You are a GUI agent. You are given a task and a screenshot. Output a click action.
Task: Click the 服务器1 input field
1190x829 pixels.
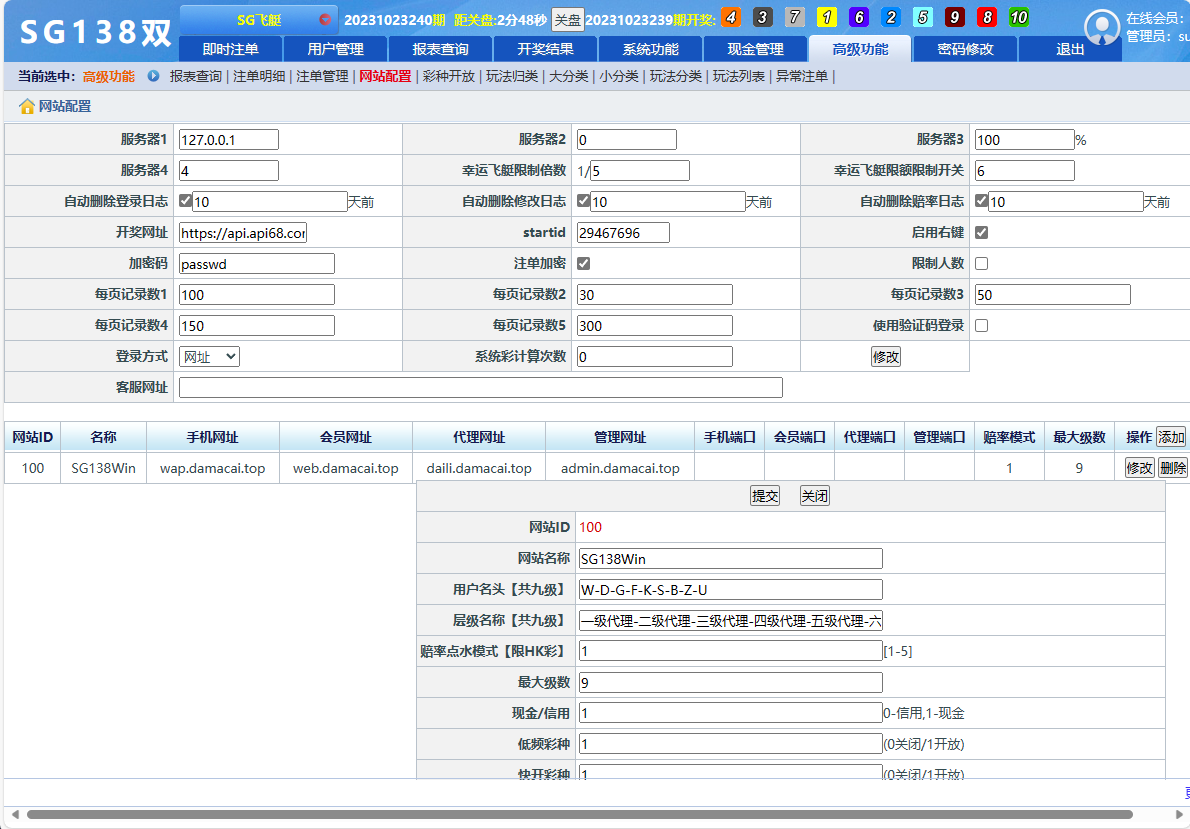228,140
